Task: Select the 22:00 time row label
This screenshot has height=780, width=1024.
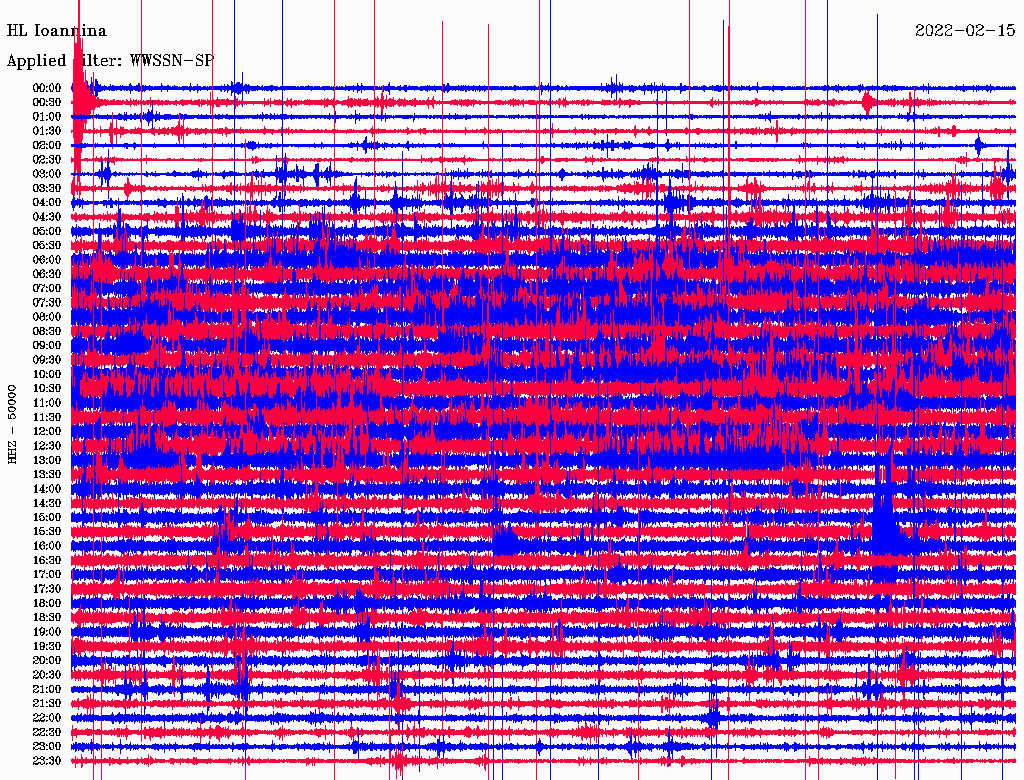Action: tap(47, 717)
